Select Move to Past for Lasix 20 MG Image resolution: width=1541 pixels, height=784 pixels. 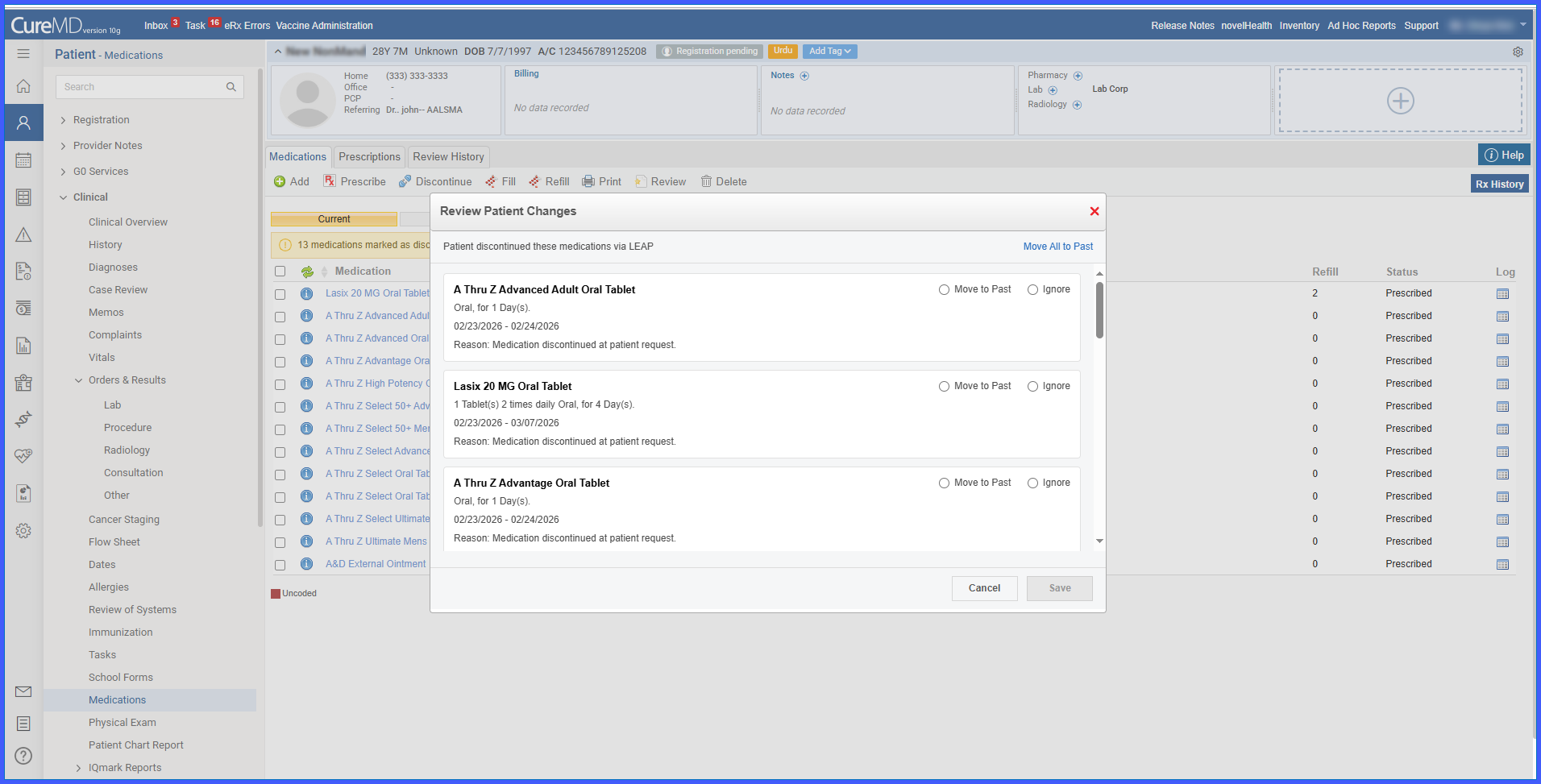(x=944, y=387)
